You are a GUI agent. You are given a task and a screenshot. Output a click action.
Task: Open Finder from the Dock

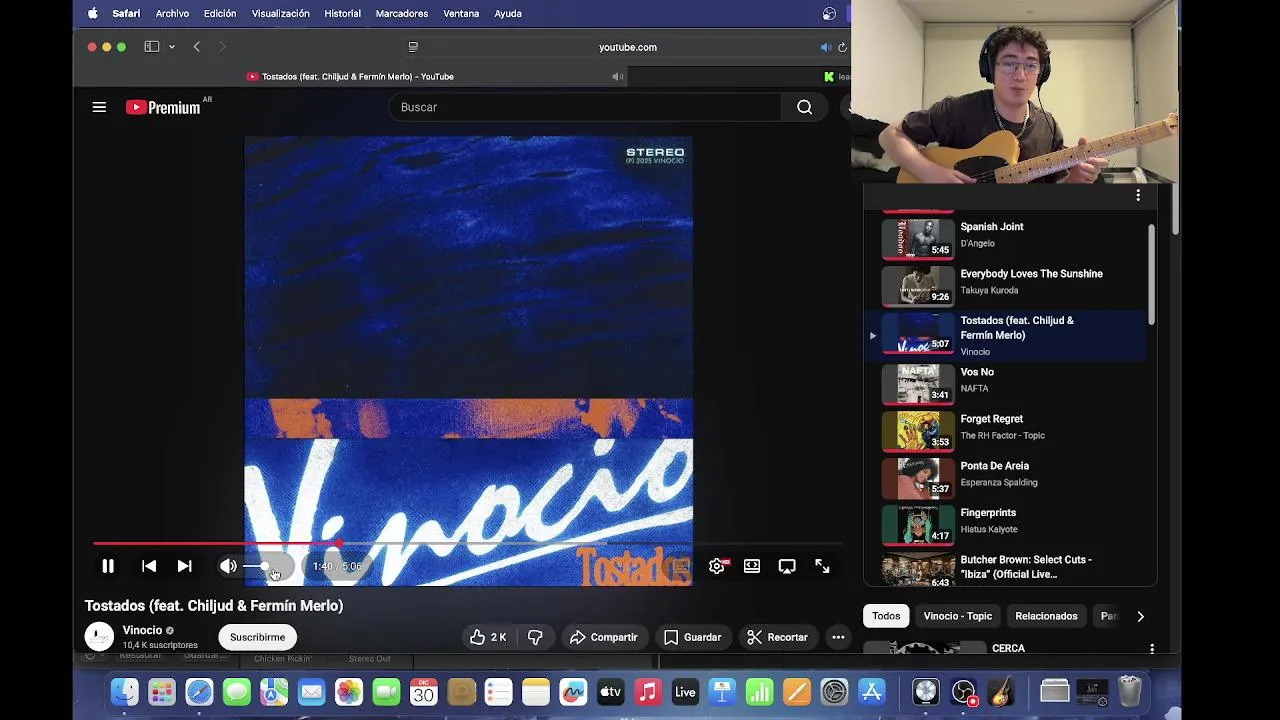coord(124,692)
